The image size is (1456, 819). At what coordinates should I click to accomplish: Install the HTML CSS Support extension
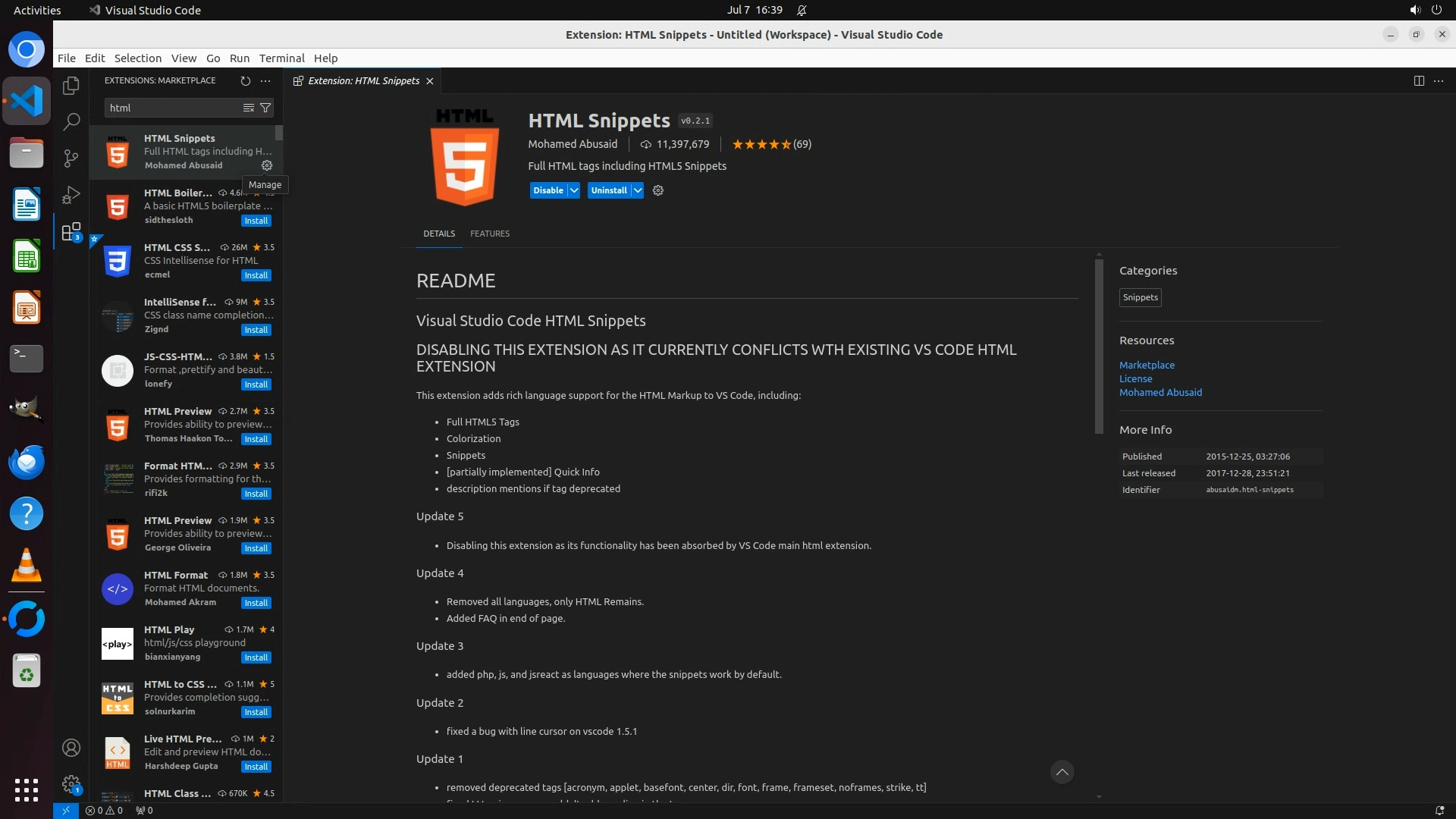(256, 275)
